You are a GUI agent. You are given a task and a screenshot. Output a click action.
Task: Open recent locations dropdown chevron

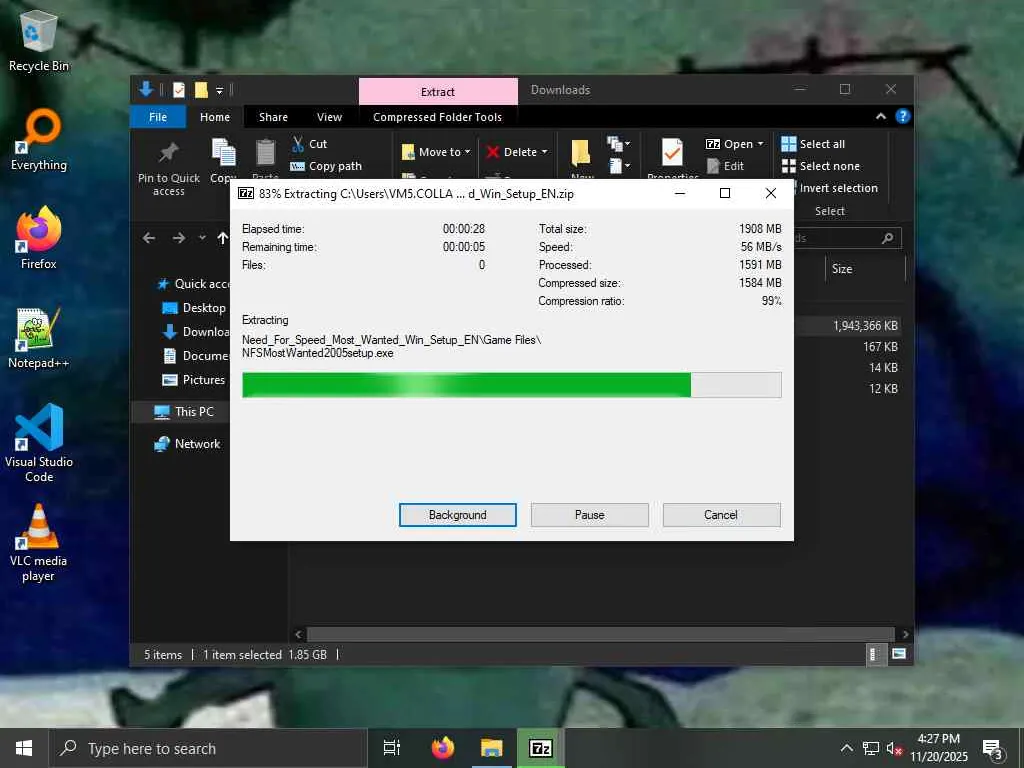coord(202,238)
